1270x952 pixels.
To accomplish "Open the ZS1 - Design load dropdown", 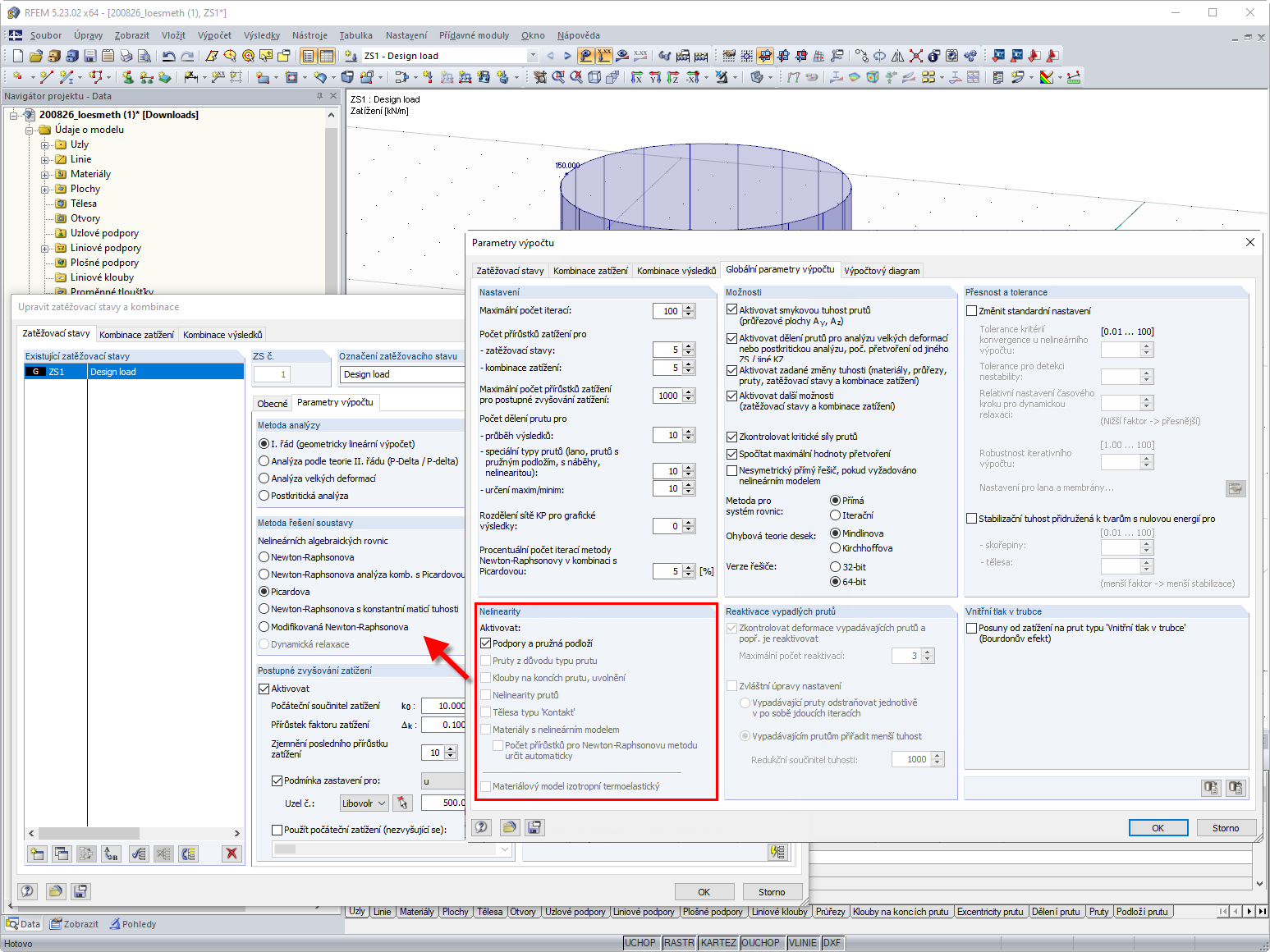I will point(532,56).
